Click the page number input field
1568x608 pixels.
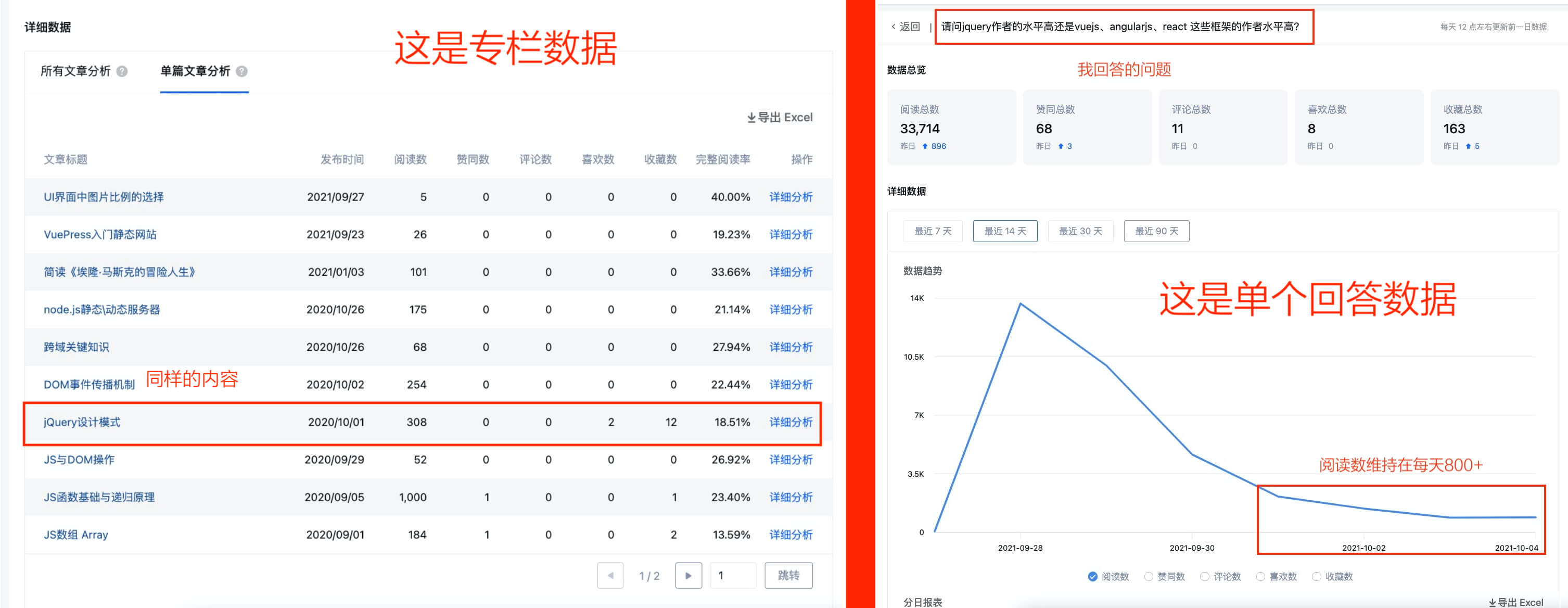tap(733, 575)
